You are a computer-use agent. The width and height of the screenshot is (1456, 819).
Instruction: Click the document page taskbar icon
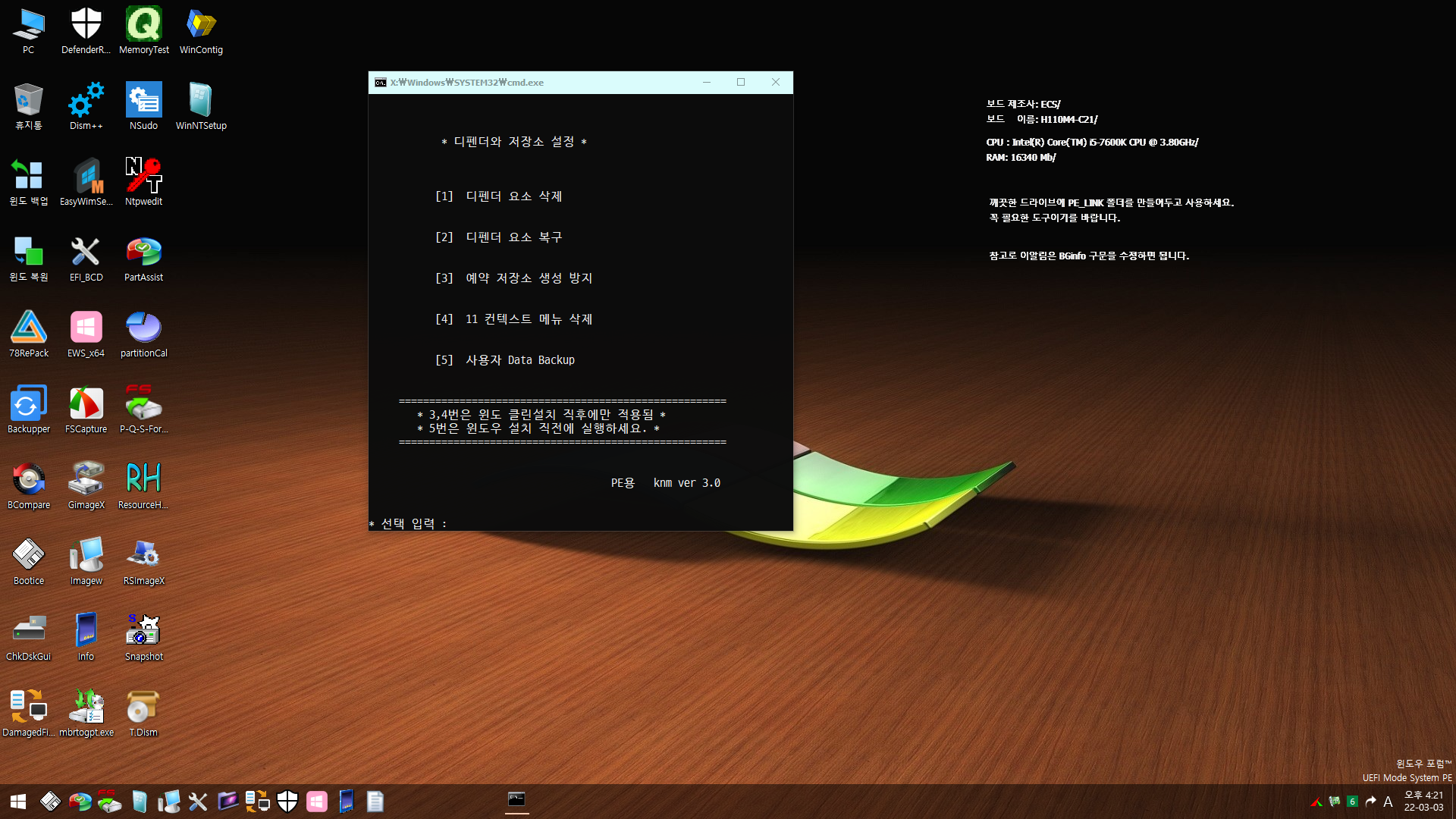click(375, 802)
